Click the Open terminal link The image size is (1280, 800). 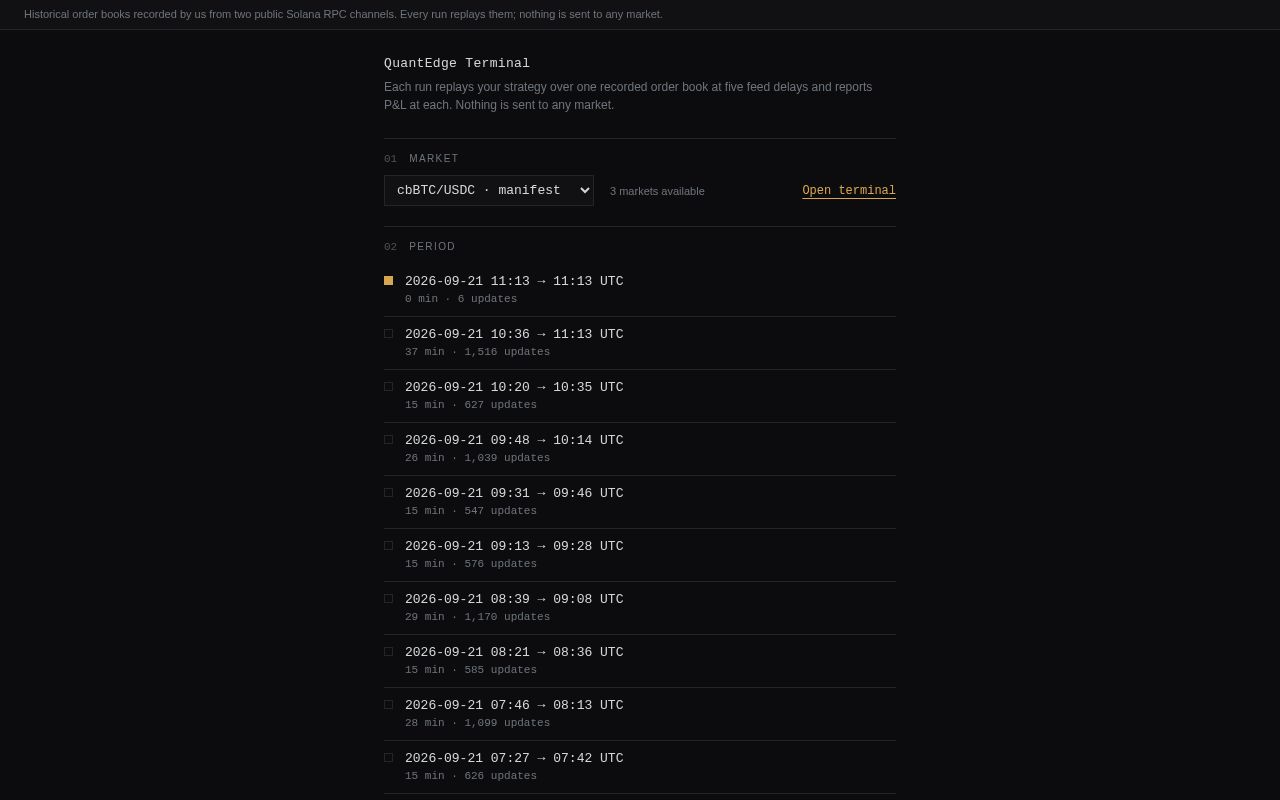pos(849,191)
